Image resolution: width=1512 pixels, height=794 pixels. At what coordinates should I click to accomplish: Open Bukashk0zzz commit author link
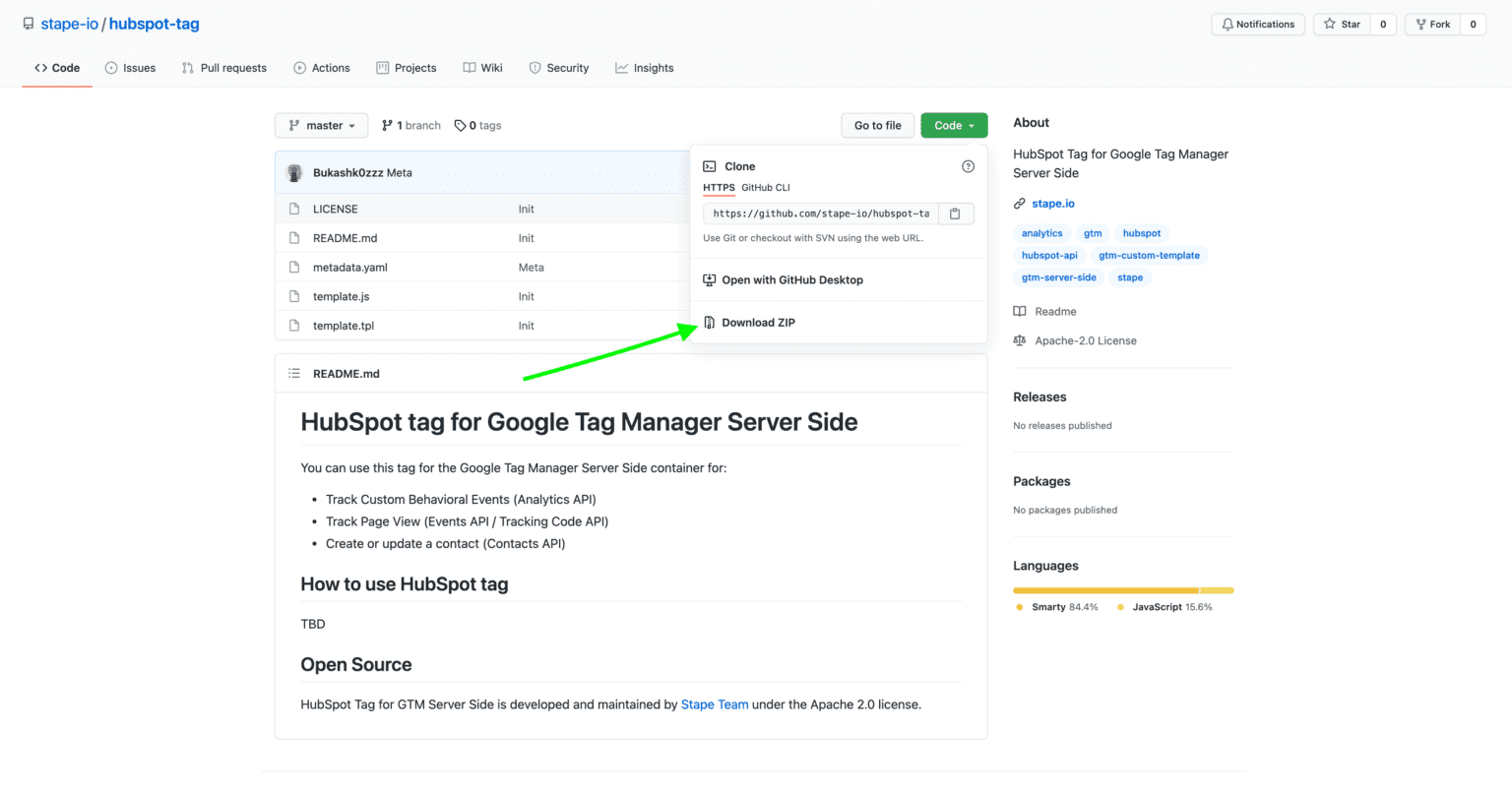(x=348, y=172)
